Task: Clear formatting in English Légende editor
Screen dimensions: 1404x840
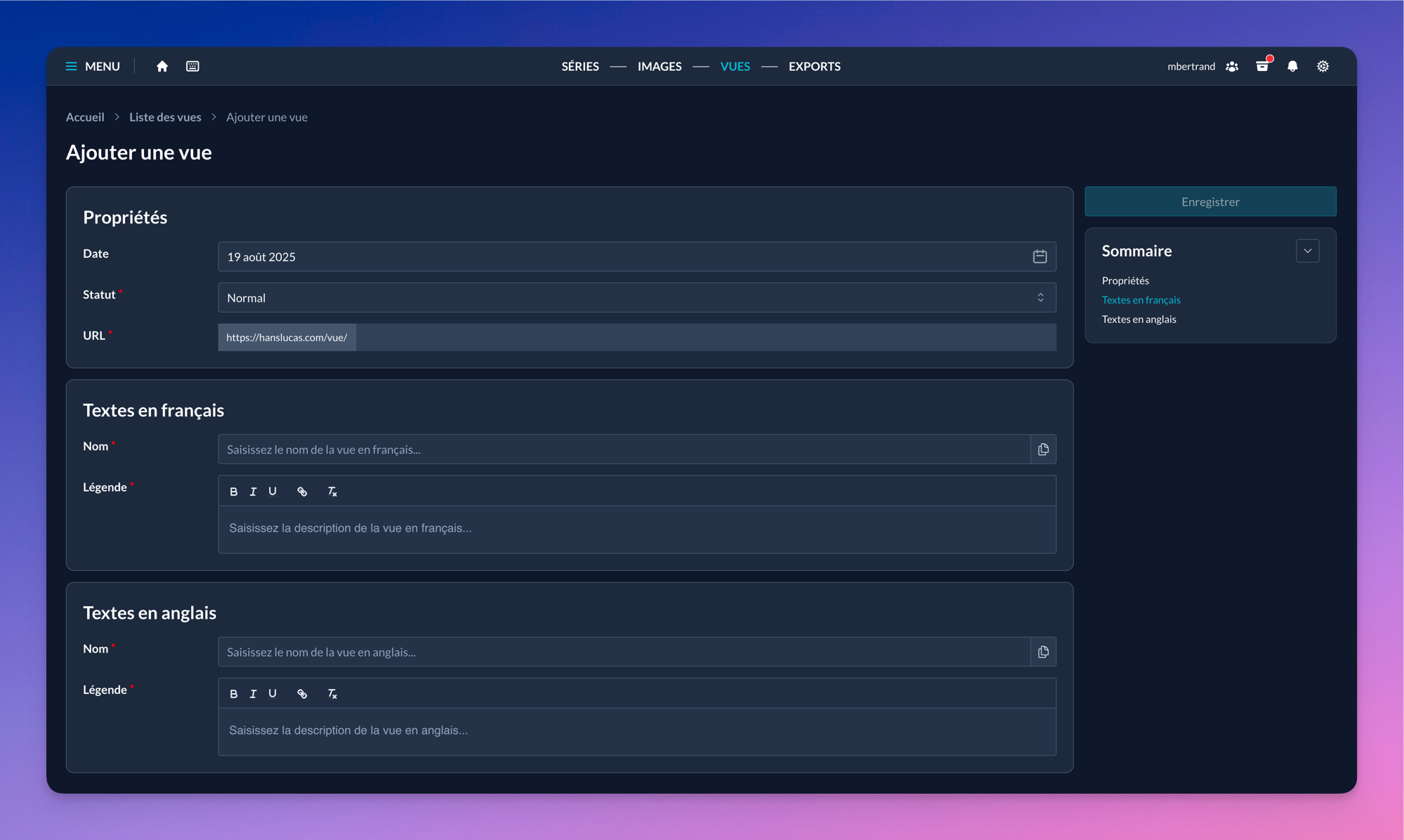Action: click(332, 694)
